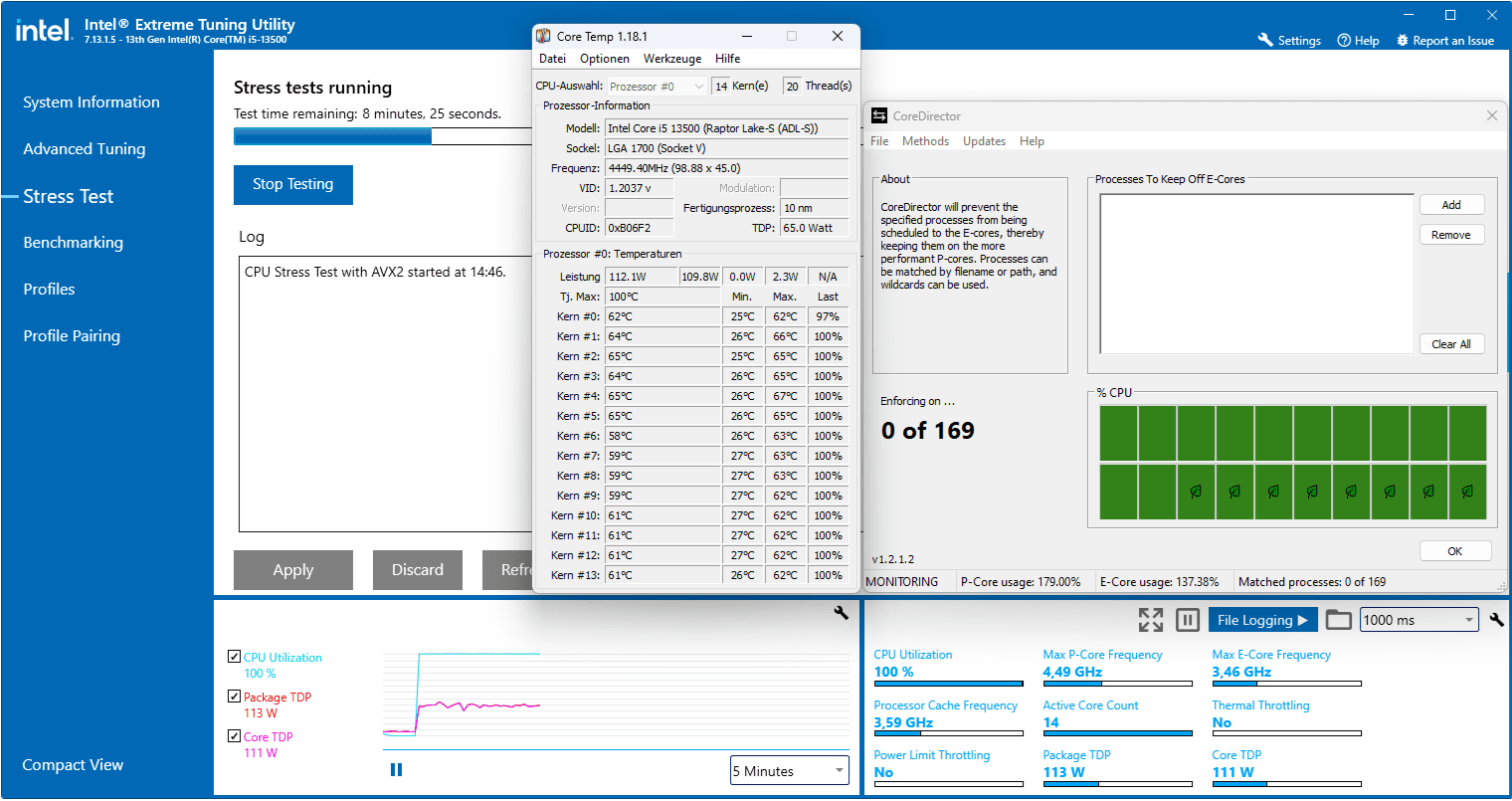Open the Datei menu in Core Temp
The image size is (1512, 801).
552,59
